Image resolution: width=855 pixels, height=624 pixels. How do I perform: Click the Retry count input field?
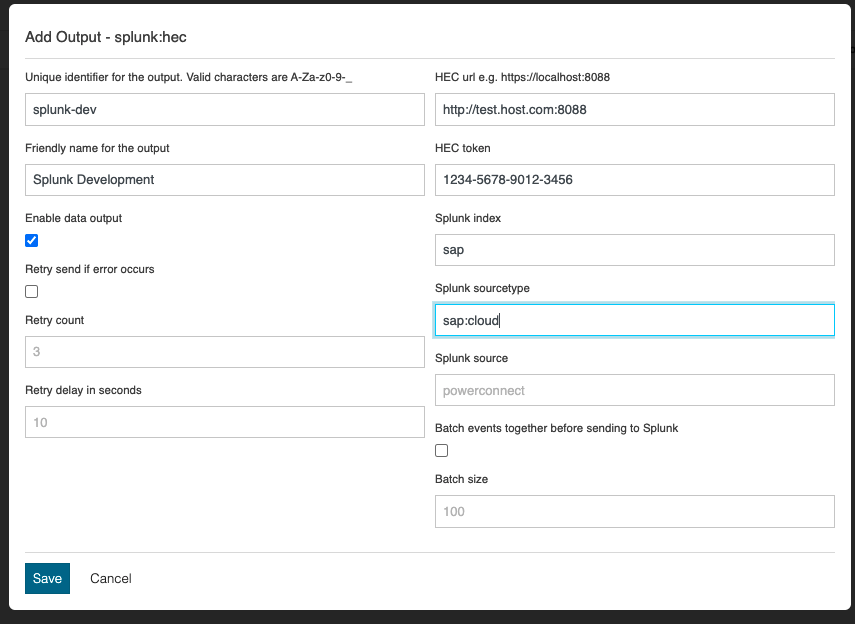(x=224, y=352)
